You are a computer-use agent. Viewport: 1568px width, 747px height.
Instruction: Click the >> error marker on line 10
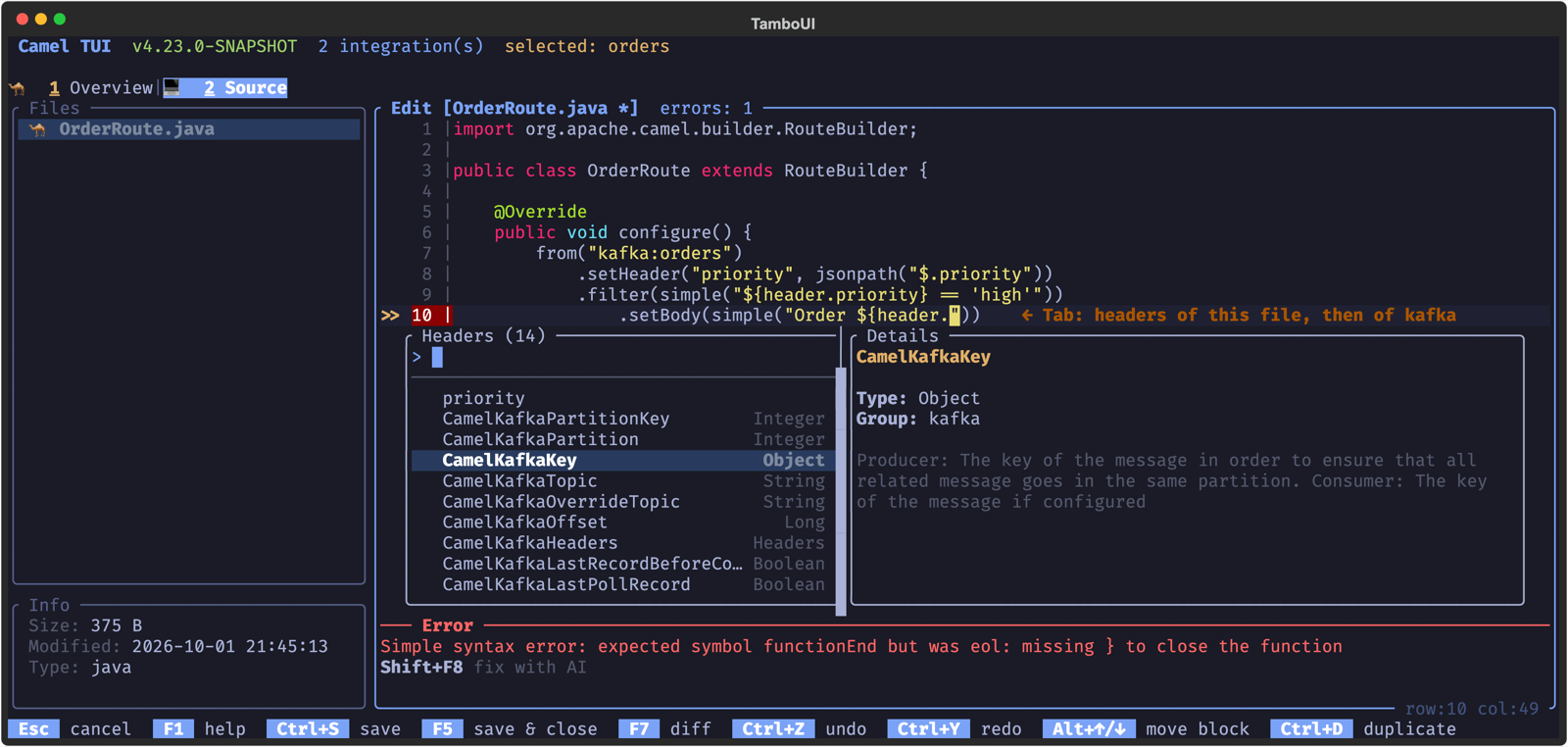point(390,316)
